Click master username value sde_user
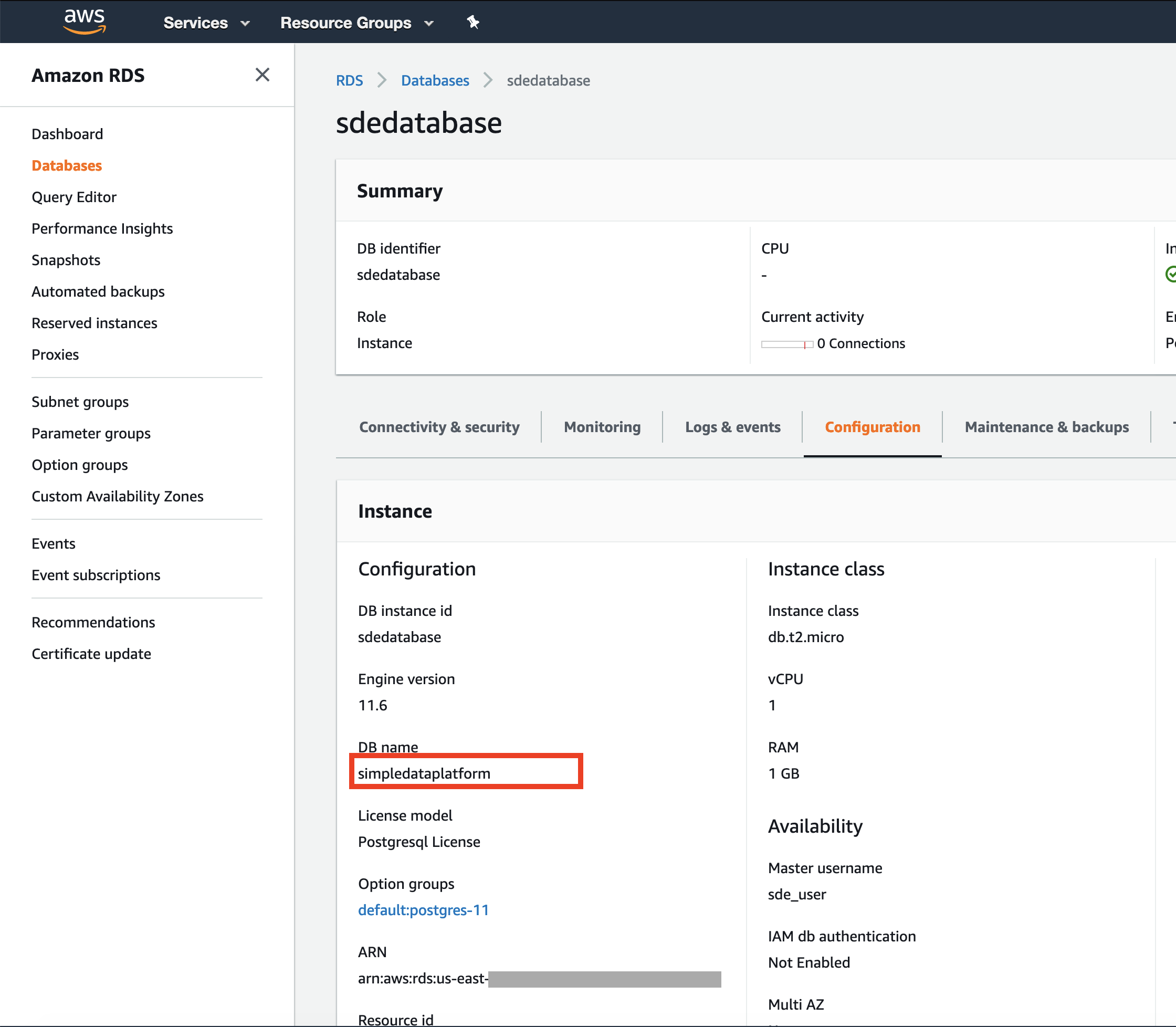 797,895
